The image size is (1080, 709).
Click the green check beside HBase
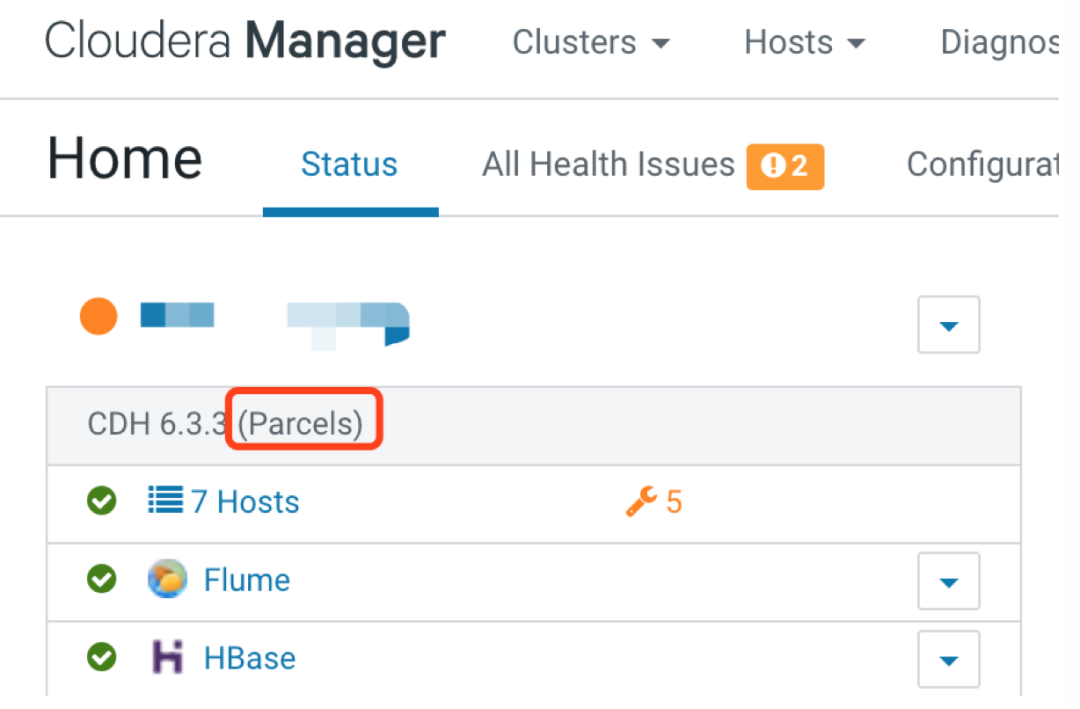101,657
